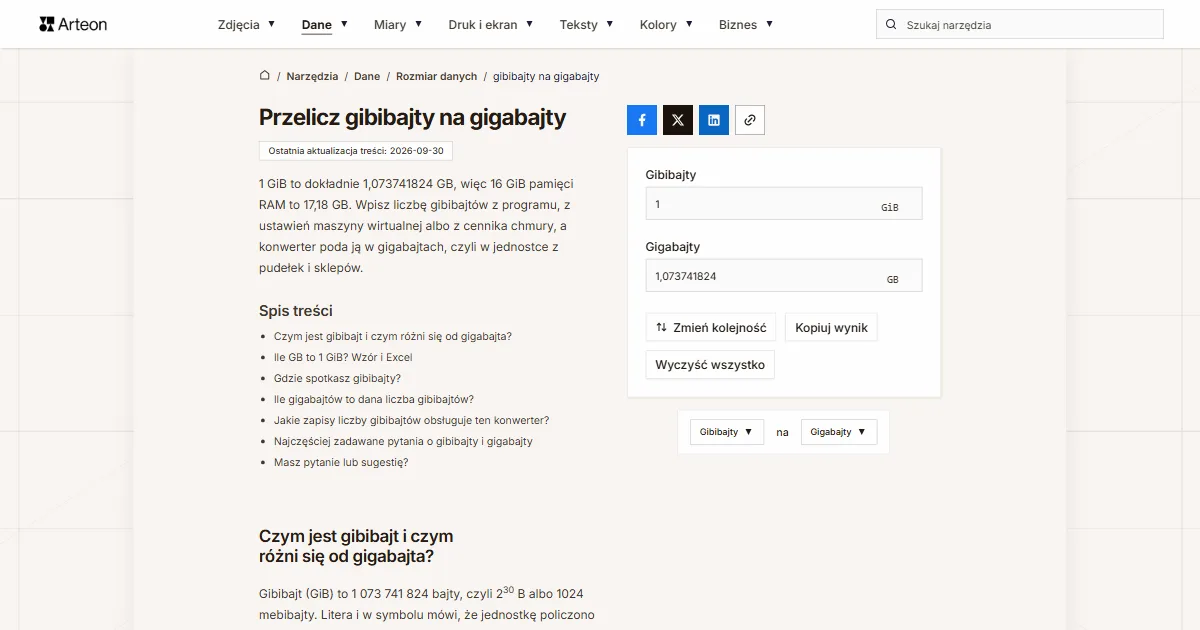Click the Kopiuj wynik button
This screenshot has width=1200, height=630.
831,328
